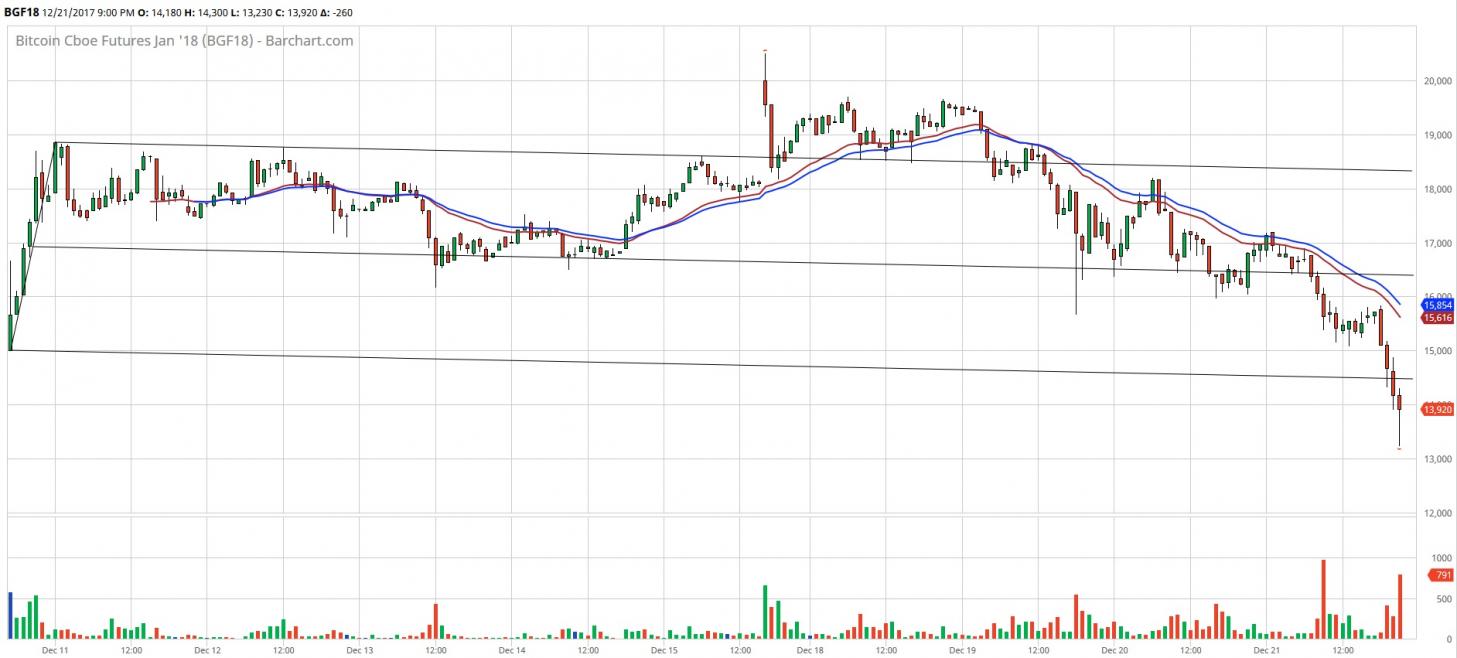Click the 12,000 price axis label
Image resolution: width=1457 pixels, height=658 pixels.
pyautogui.click(x=1436, y=513)
